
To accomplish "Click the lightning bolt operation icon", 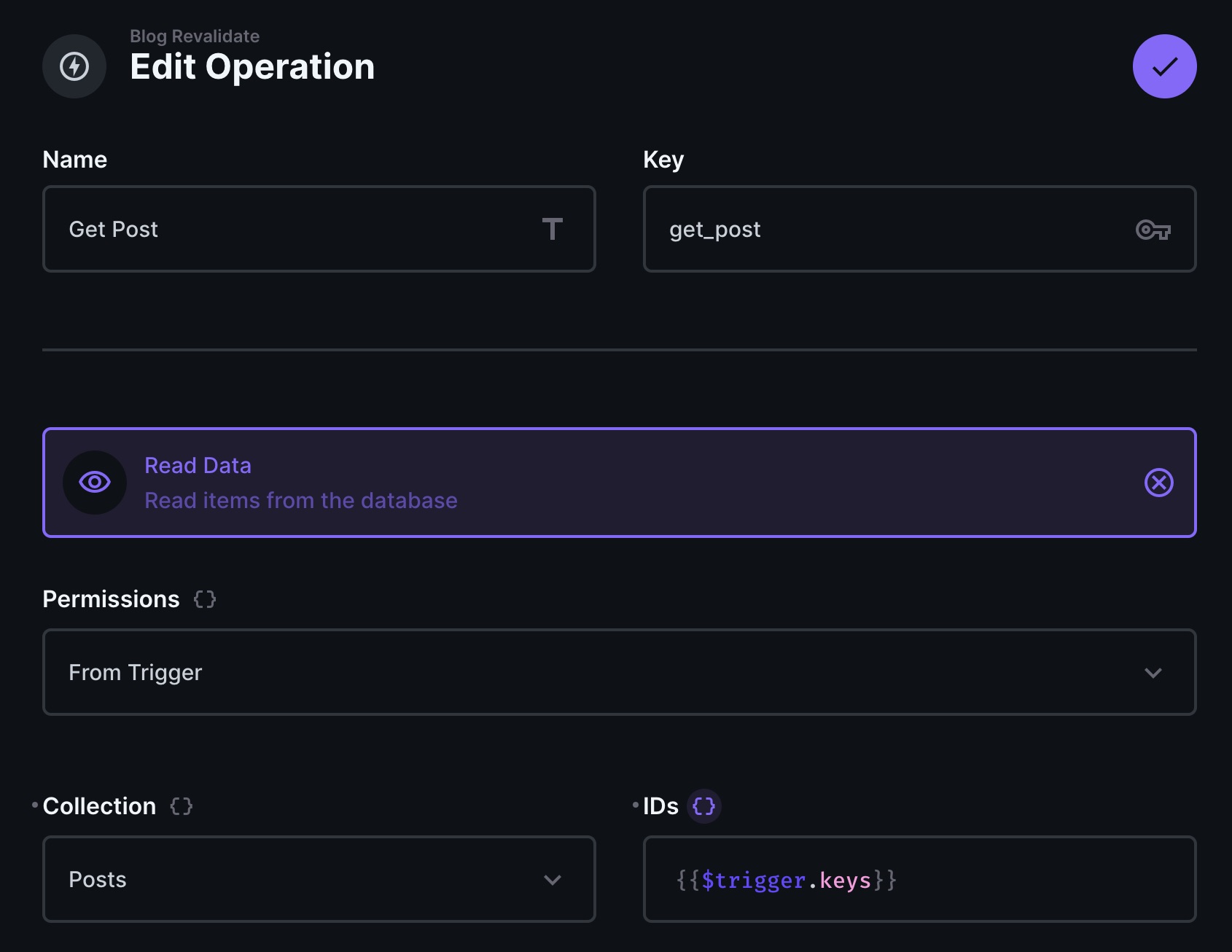I will point(74,66).
